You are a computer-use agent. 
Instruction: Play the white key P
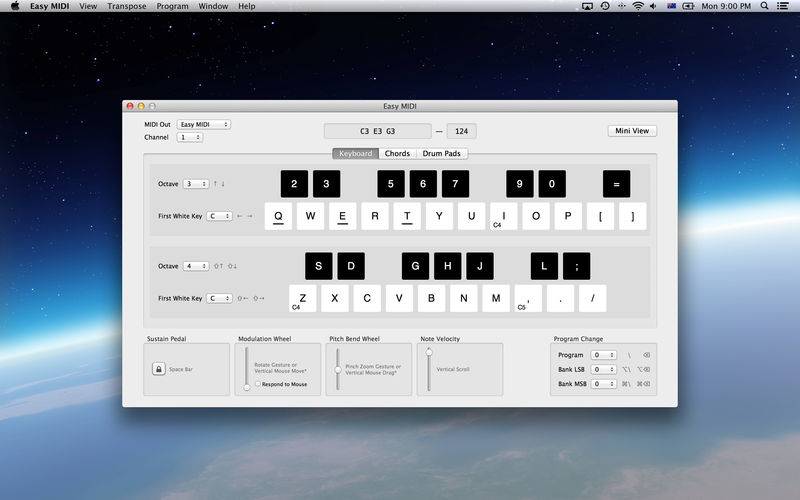coord(568,216)
